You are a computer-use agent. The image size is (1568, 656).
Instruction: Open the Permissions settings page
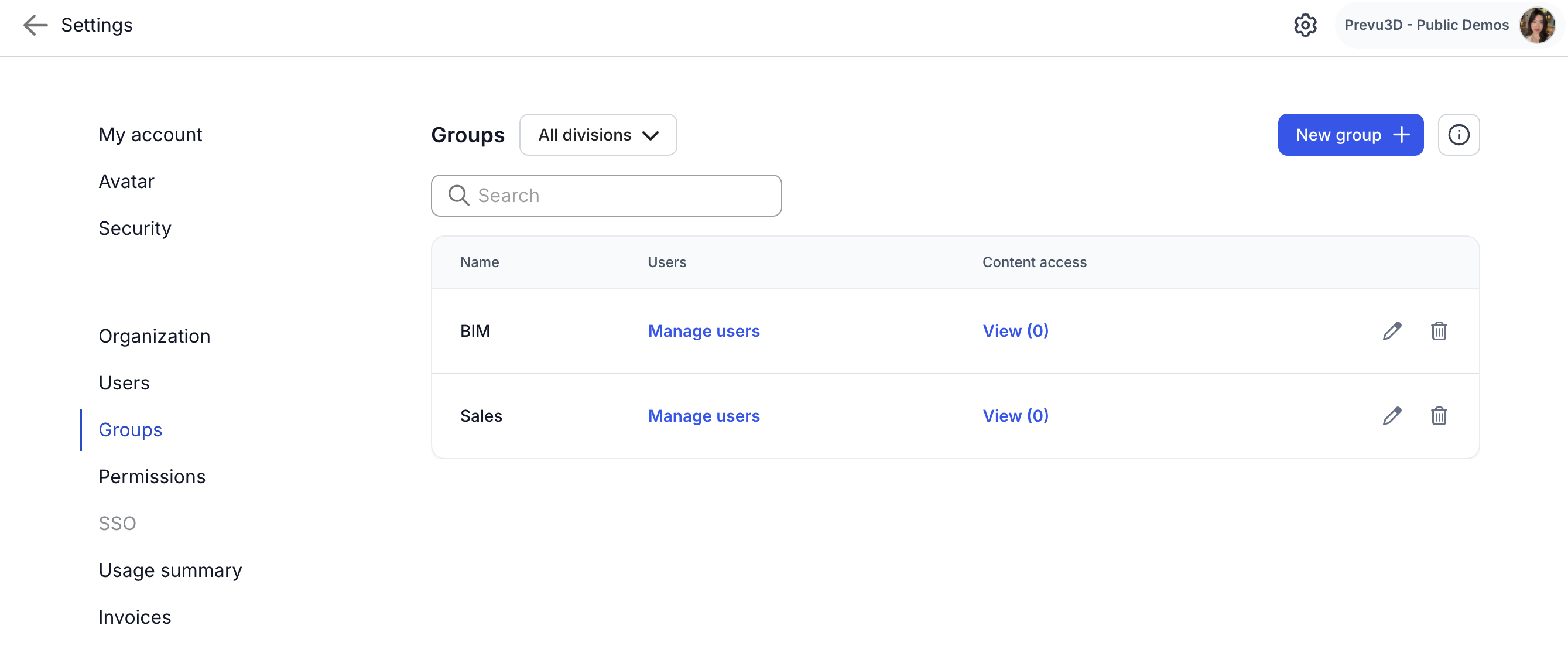click(152, 476)
